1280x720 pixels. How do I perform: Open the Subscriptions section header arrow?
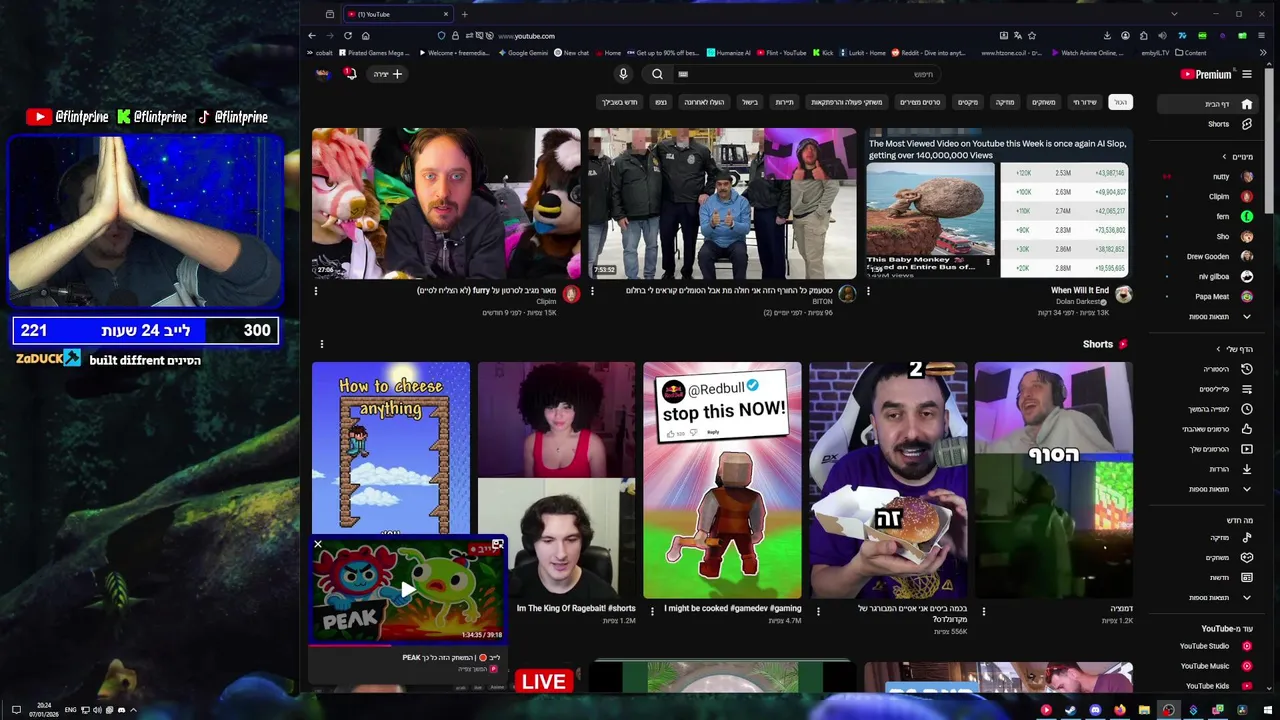(1224, 157)
